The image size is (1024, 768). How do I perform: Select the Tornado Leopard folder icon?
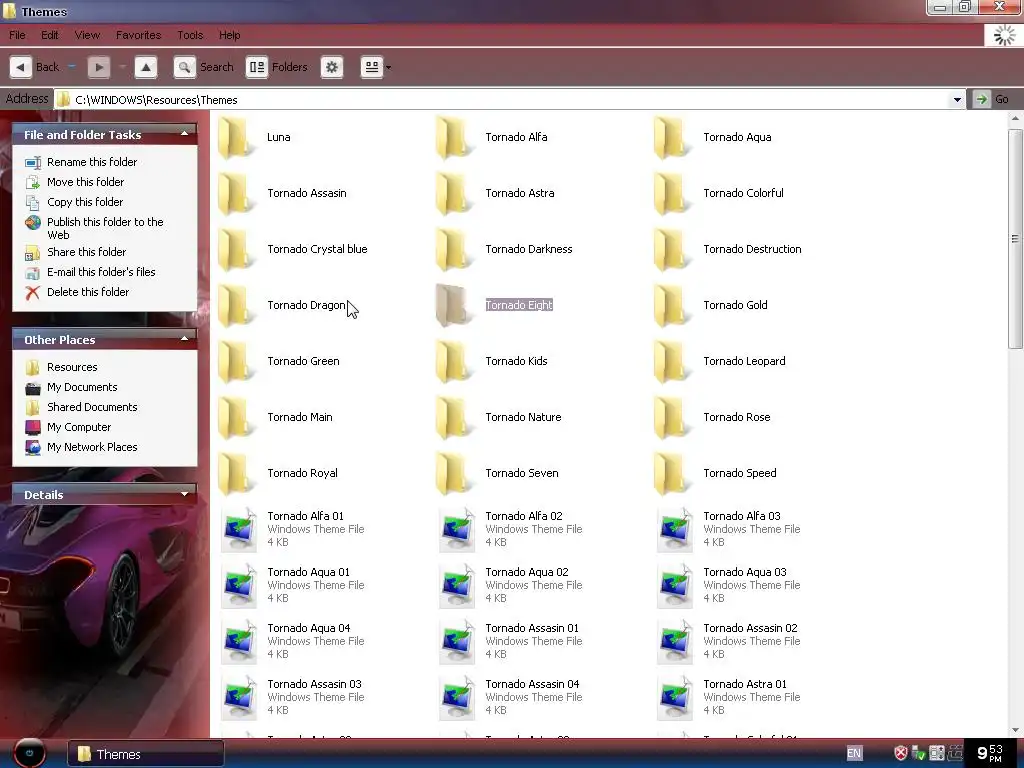[671, 362]
